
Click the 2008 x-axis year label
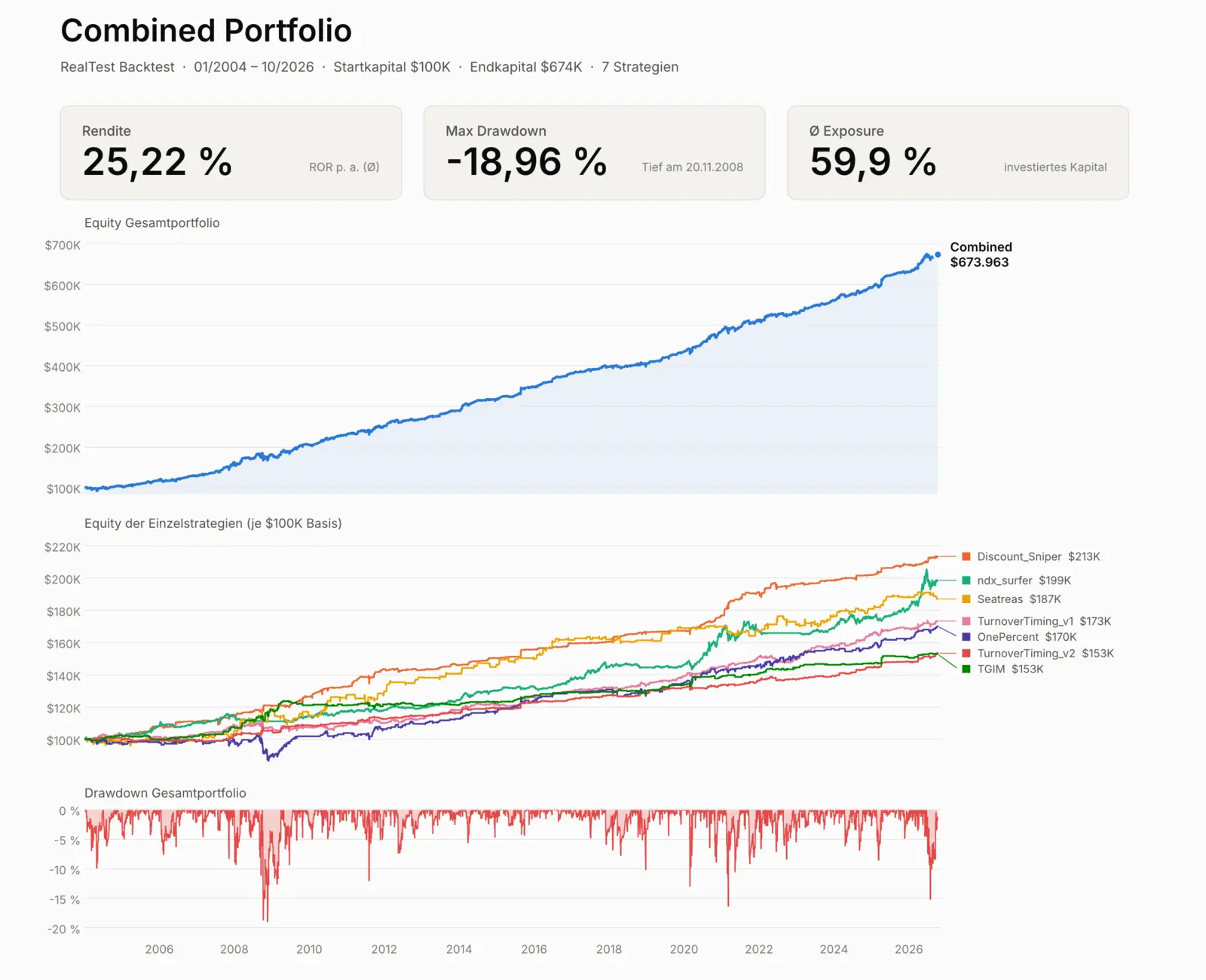click(234, 949)
